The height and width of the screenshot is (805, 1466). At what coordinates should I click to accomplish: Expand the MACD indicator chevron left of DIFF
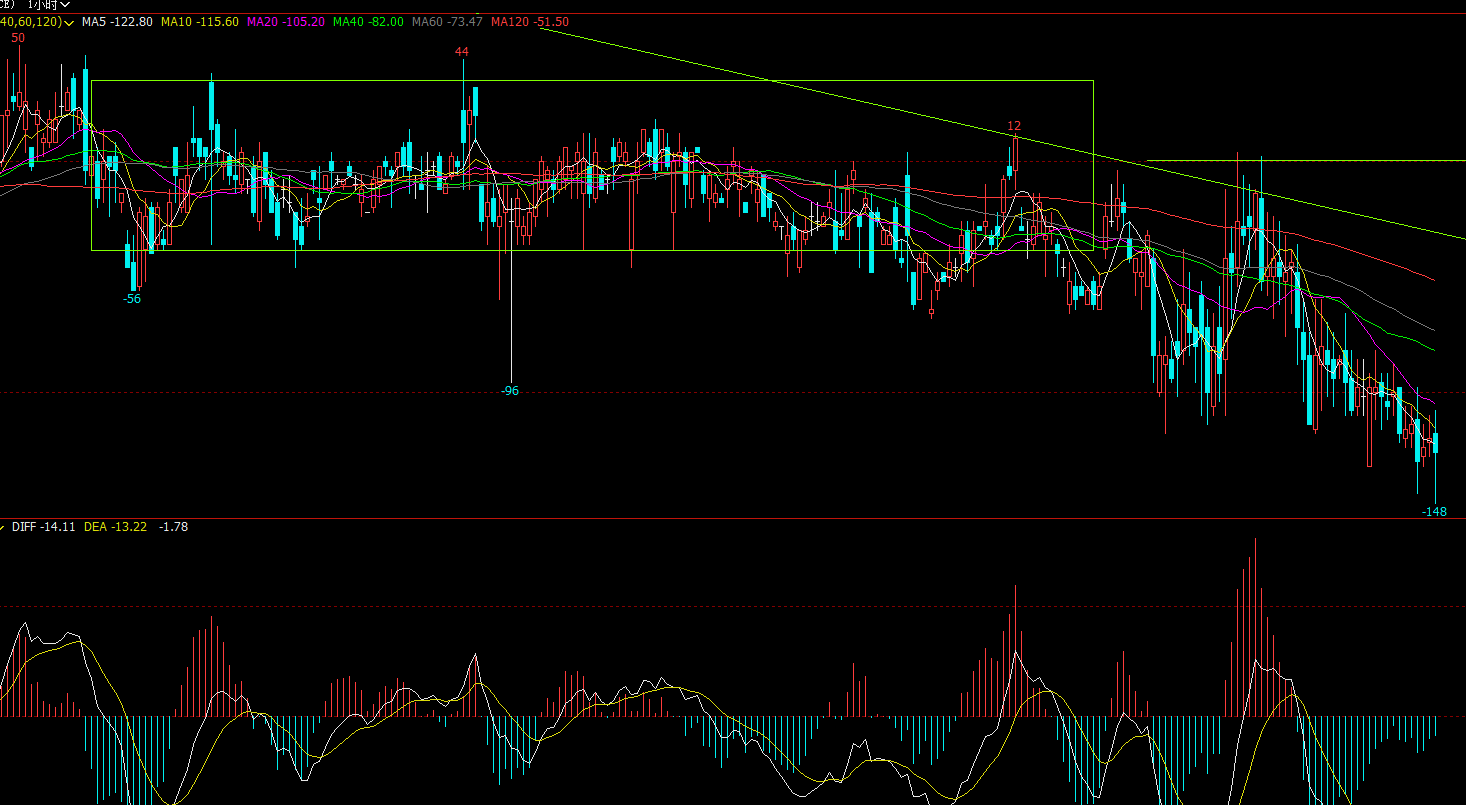(3, 527)
